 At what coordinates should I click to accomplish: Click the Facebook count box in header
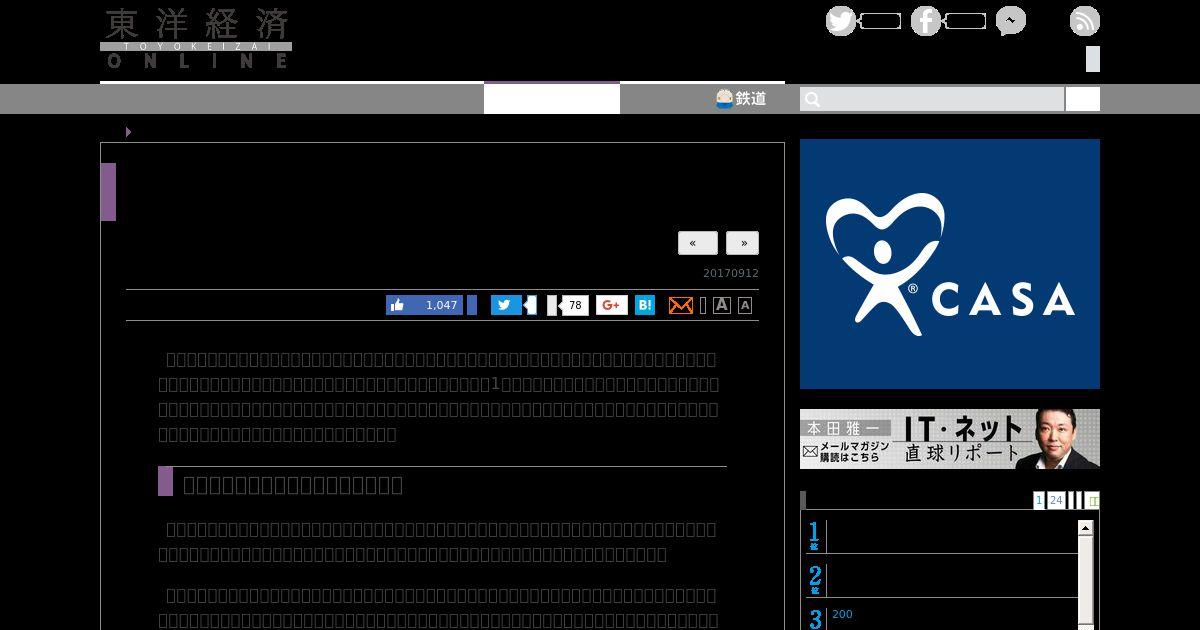point(965,21)
